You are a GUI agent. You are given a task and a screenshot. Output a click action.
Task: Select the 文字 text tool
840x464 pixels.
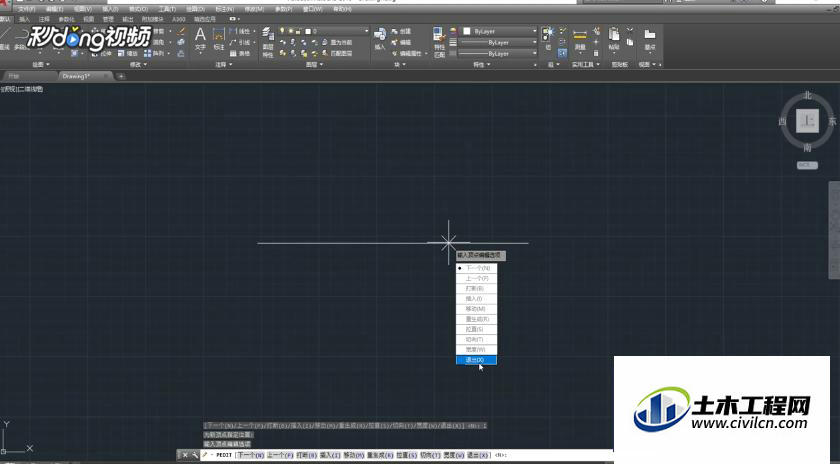pos(200,40)
